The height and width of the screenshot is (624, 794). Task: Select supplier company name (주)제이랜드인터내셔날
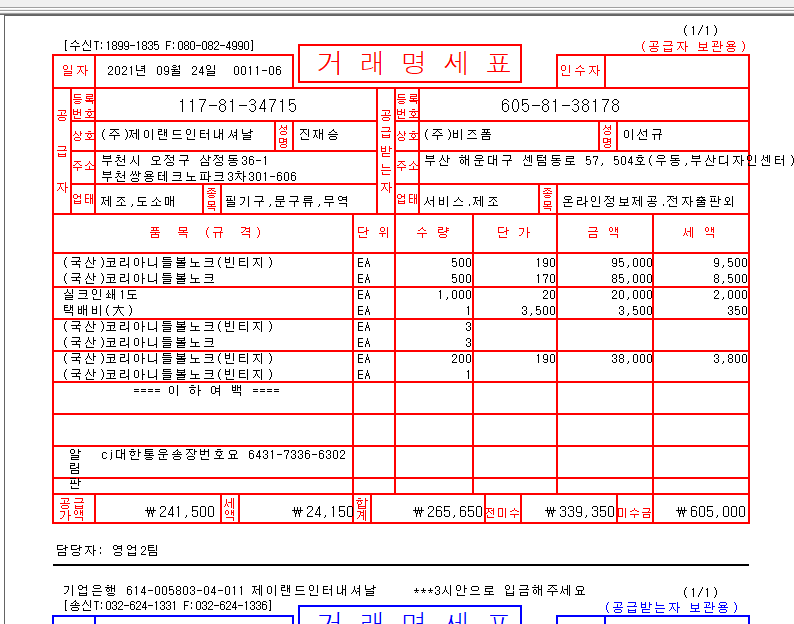coord(176,135)
